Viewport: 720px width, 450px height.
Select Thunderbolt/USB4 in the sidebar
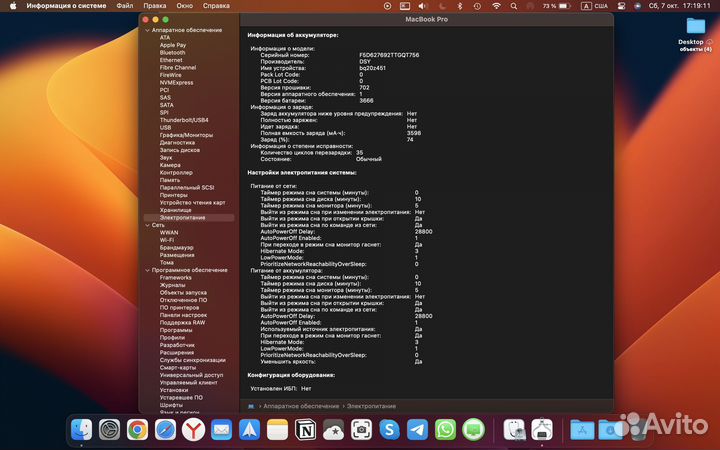pyautogui.click(x=184, y=120)
